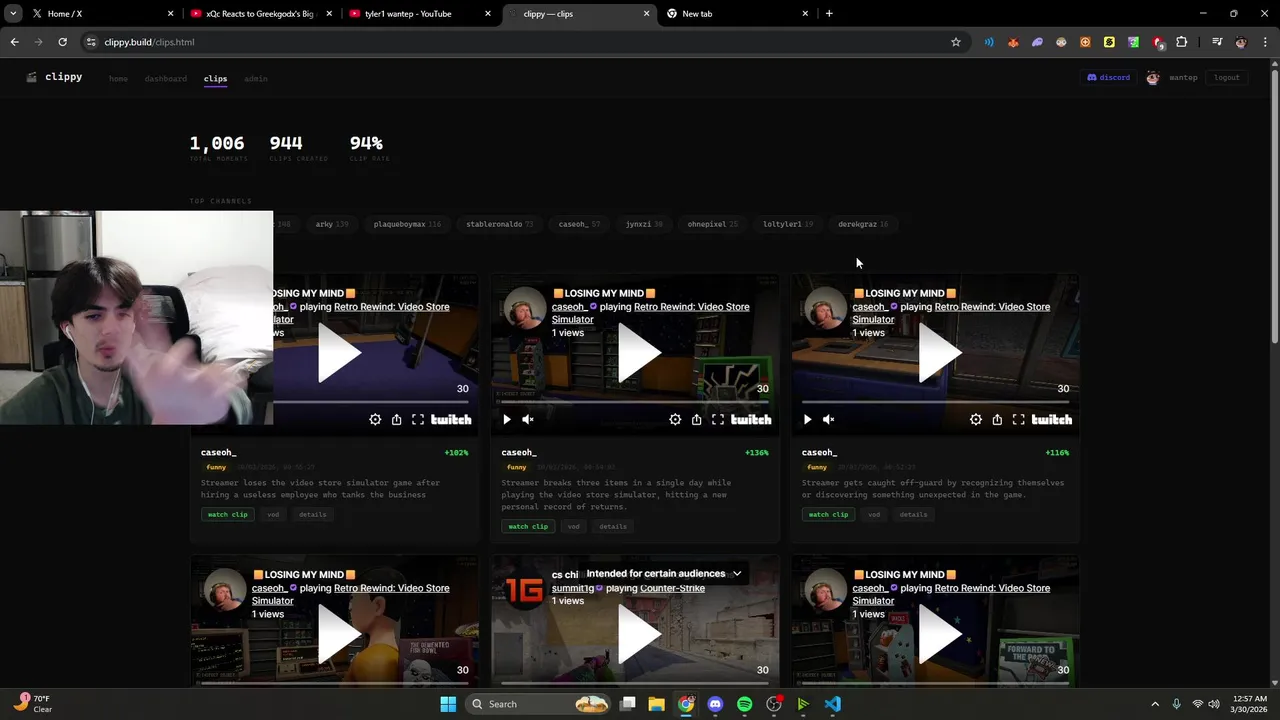
Task: Click big play button on +116% clip thumbnail
Action: (940, 353)
